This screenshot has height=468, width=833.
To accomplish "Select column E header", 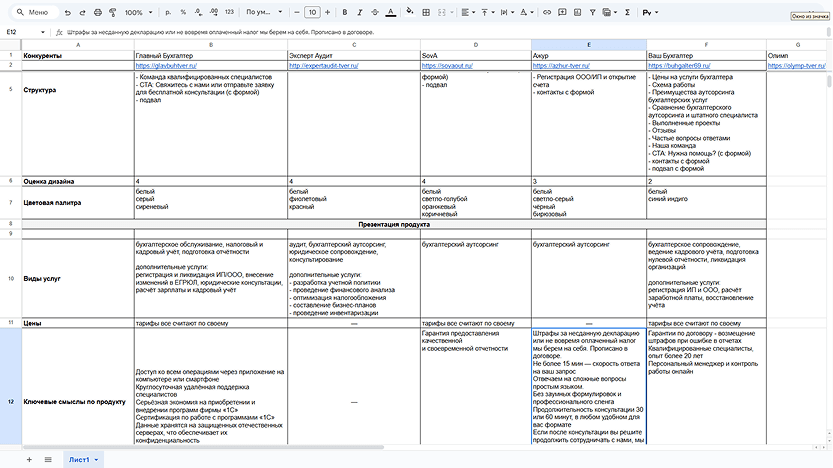I will coord(589,45).
